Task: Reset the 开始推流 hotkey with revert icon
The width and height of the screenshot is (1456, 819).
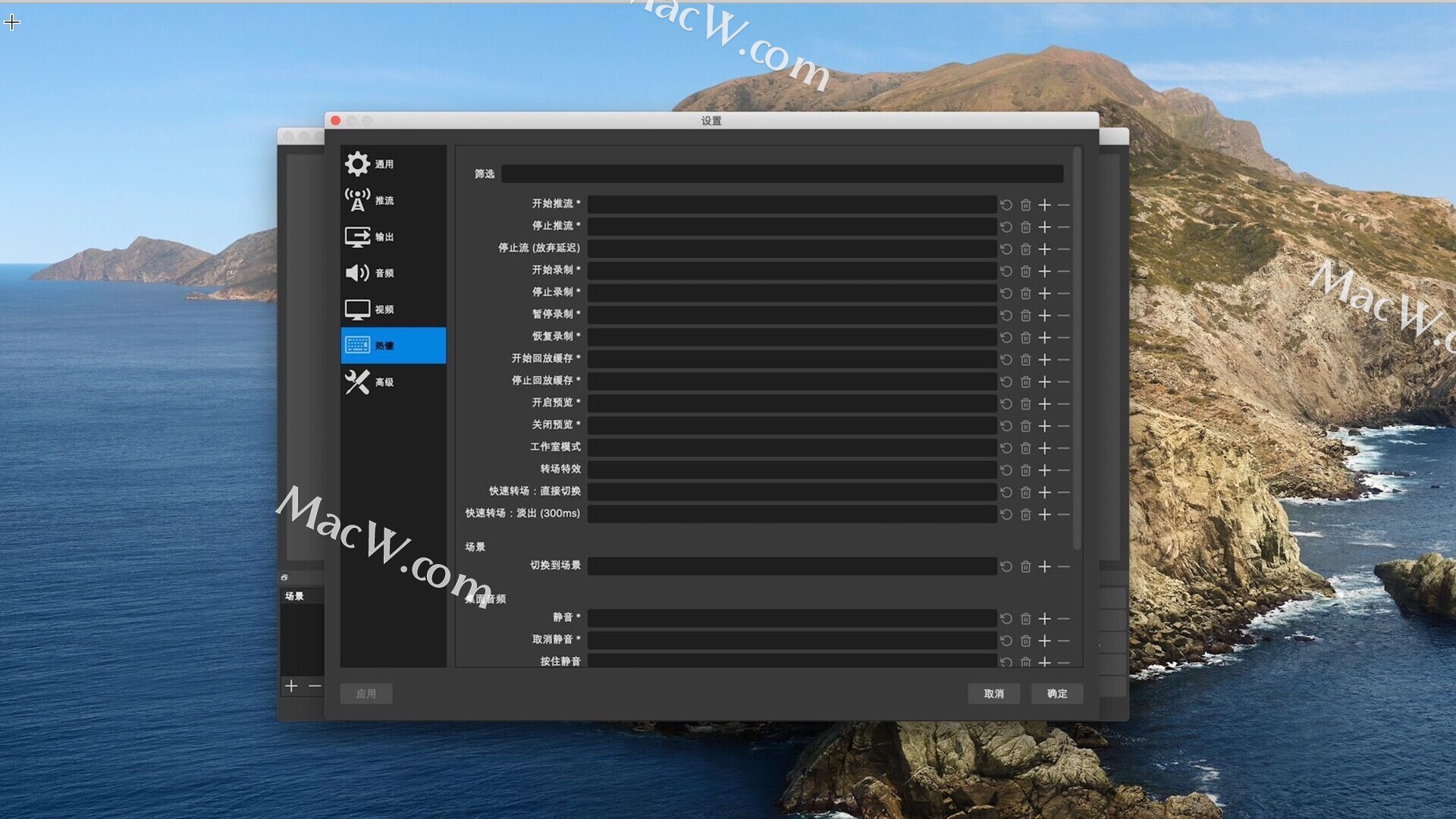Action: [x=1006, y=205]
